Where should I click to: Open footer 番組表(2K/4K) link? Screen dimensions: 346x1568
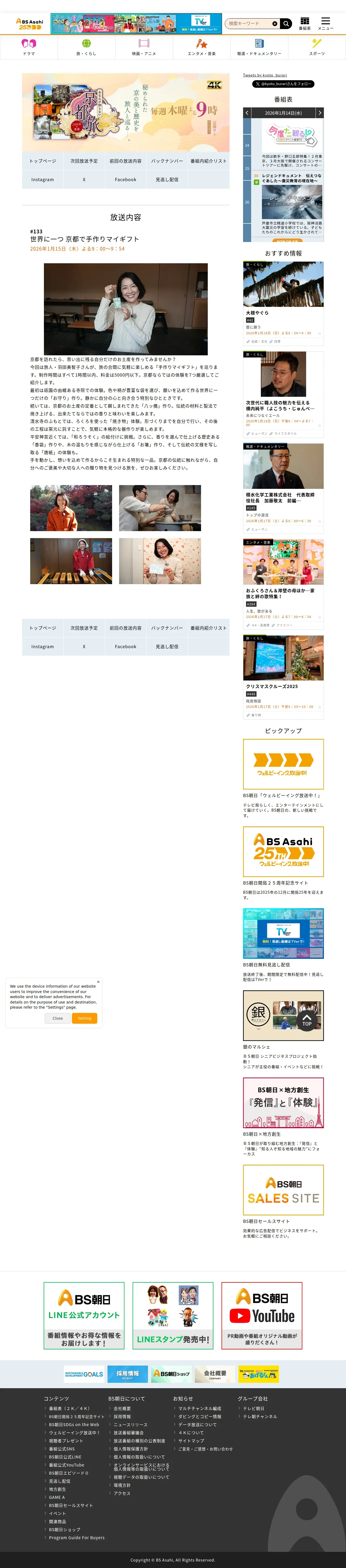tap(70, 1409)
